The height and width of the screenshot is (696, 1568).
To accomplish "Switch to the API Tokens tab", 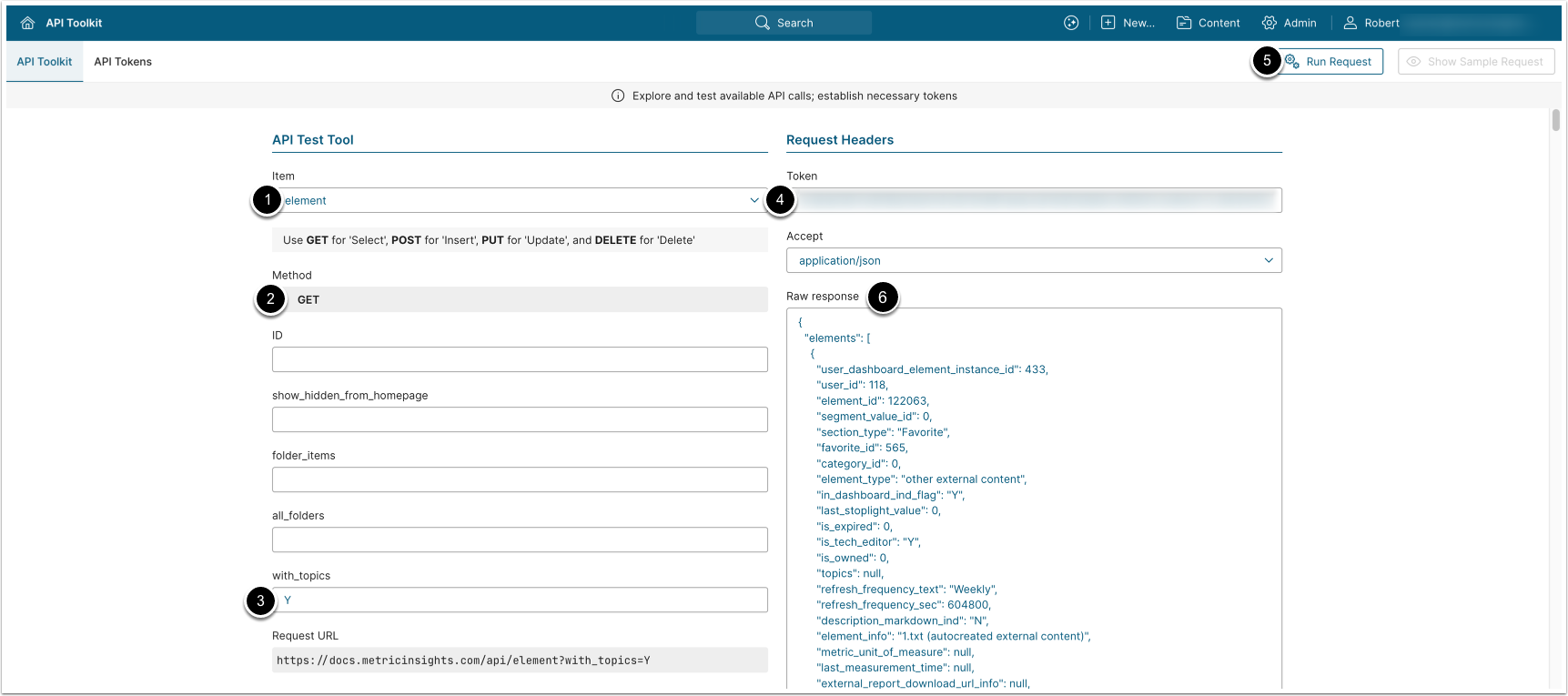I will click(123, 62).
